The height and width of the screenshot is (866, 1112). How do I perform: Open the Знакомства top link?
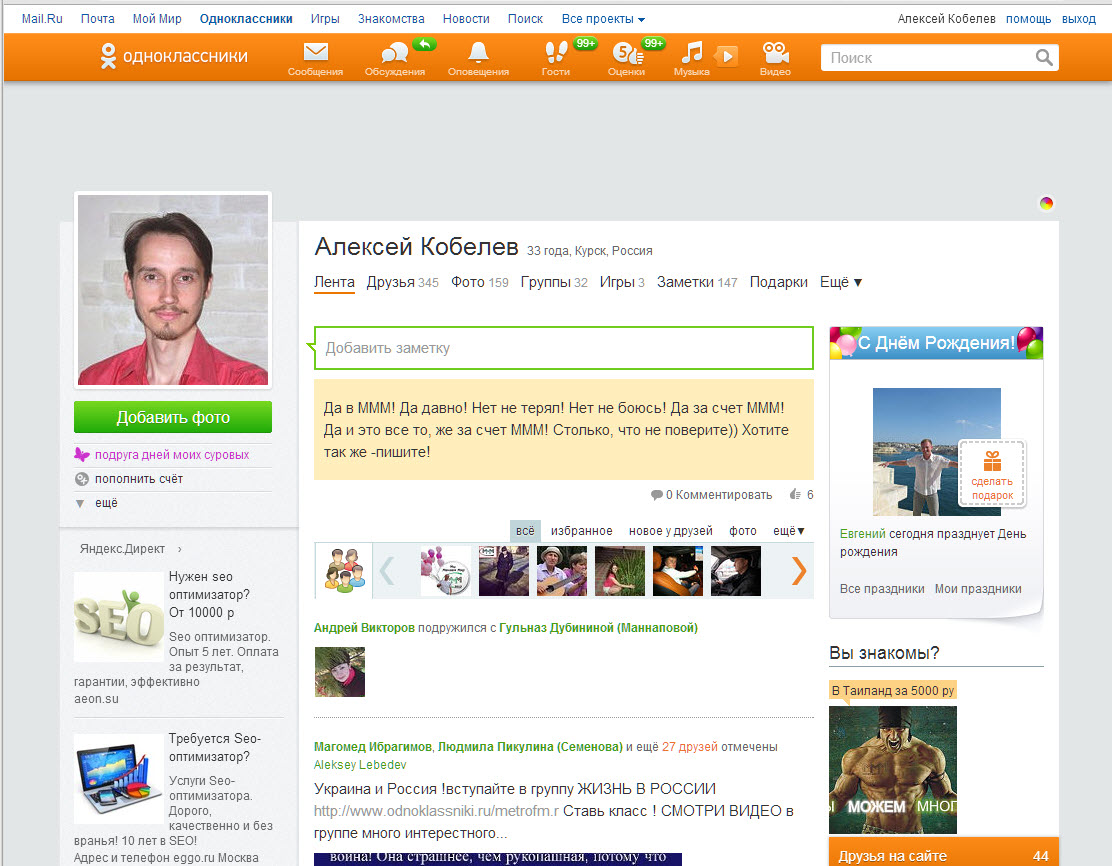(x=391, y=19)
